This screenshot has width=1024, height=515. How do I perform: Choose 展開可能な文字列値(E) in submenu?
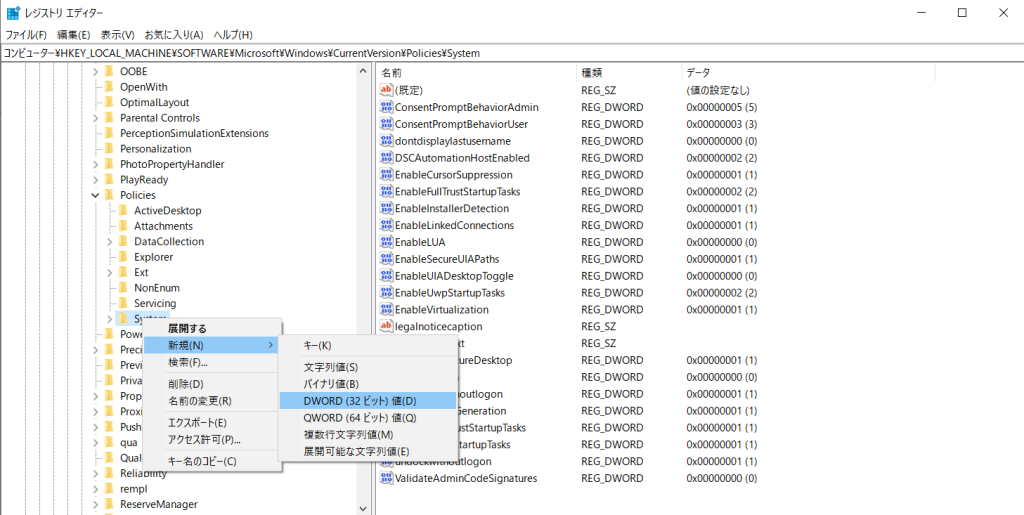coord(367,452)
